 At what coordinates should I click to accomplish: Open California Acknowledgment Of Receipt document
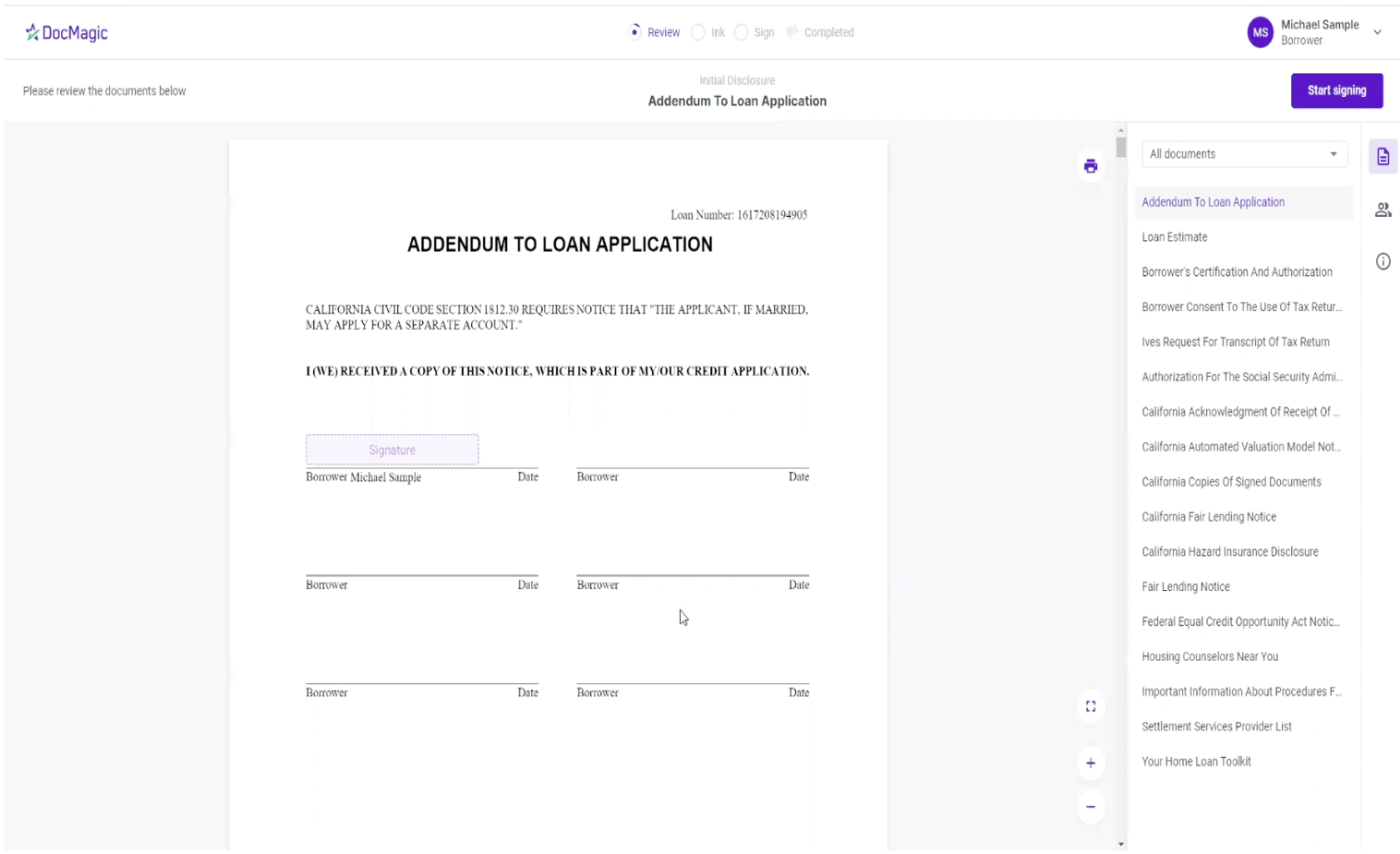[1244, 413]
